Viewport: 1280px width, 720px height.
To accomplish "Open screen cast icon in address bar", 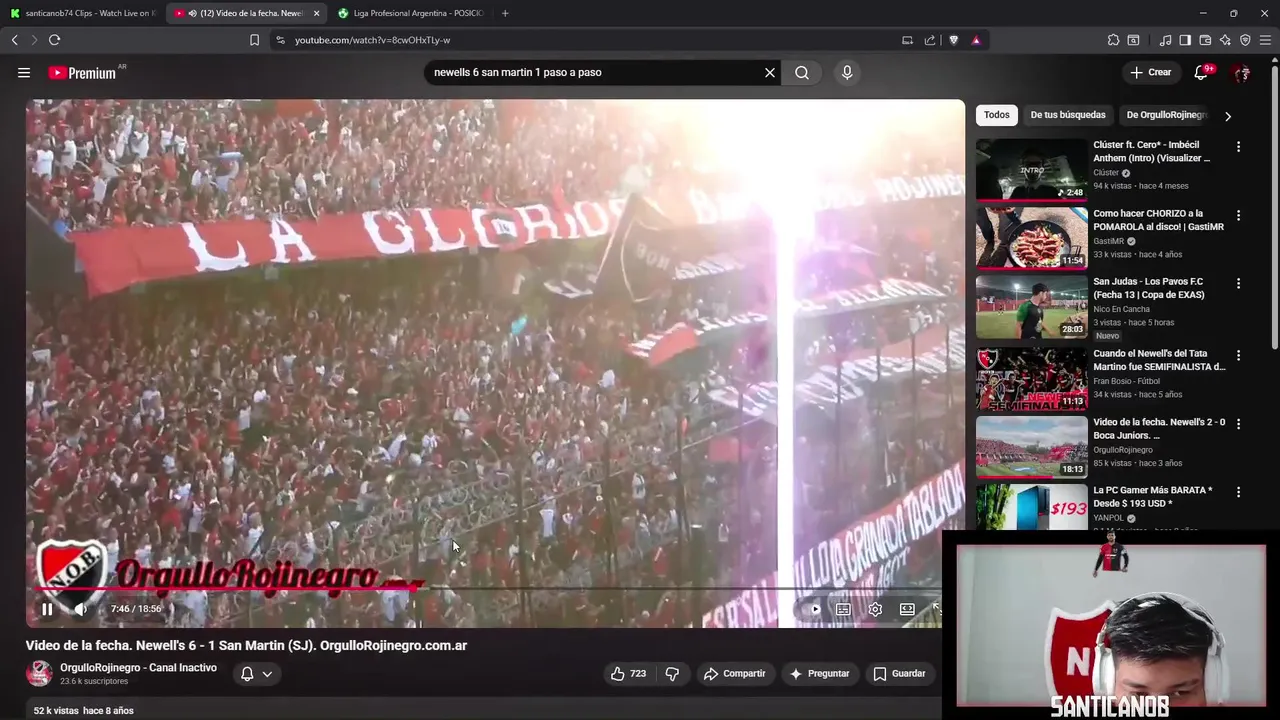I will click(x=907, y=40).
